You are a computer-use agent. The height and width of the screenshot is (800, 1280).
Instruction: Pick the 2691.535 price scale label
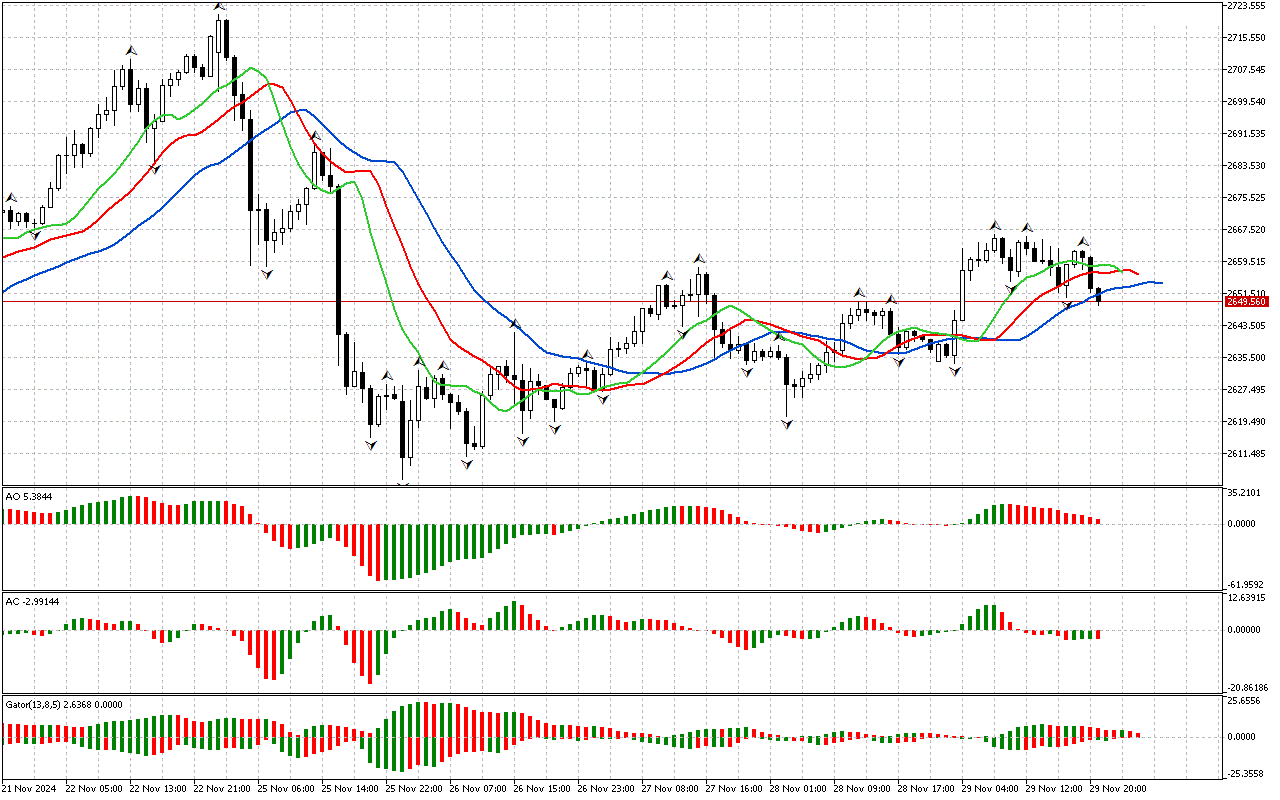point(1246,134)
